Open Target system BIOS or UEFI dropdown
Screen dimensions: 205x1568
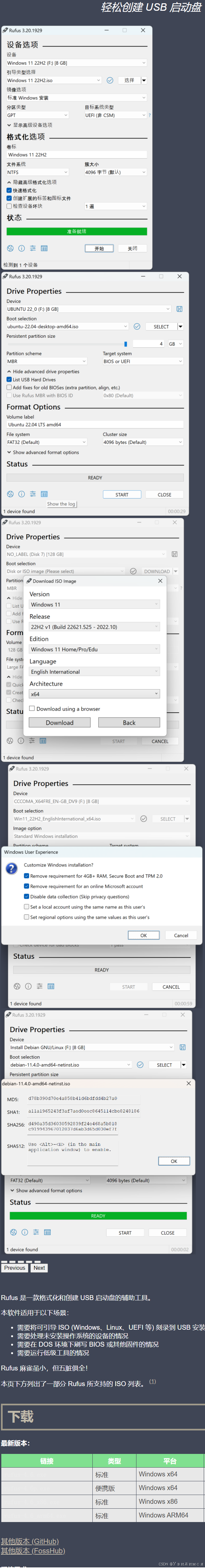143,361
